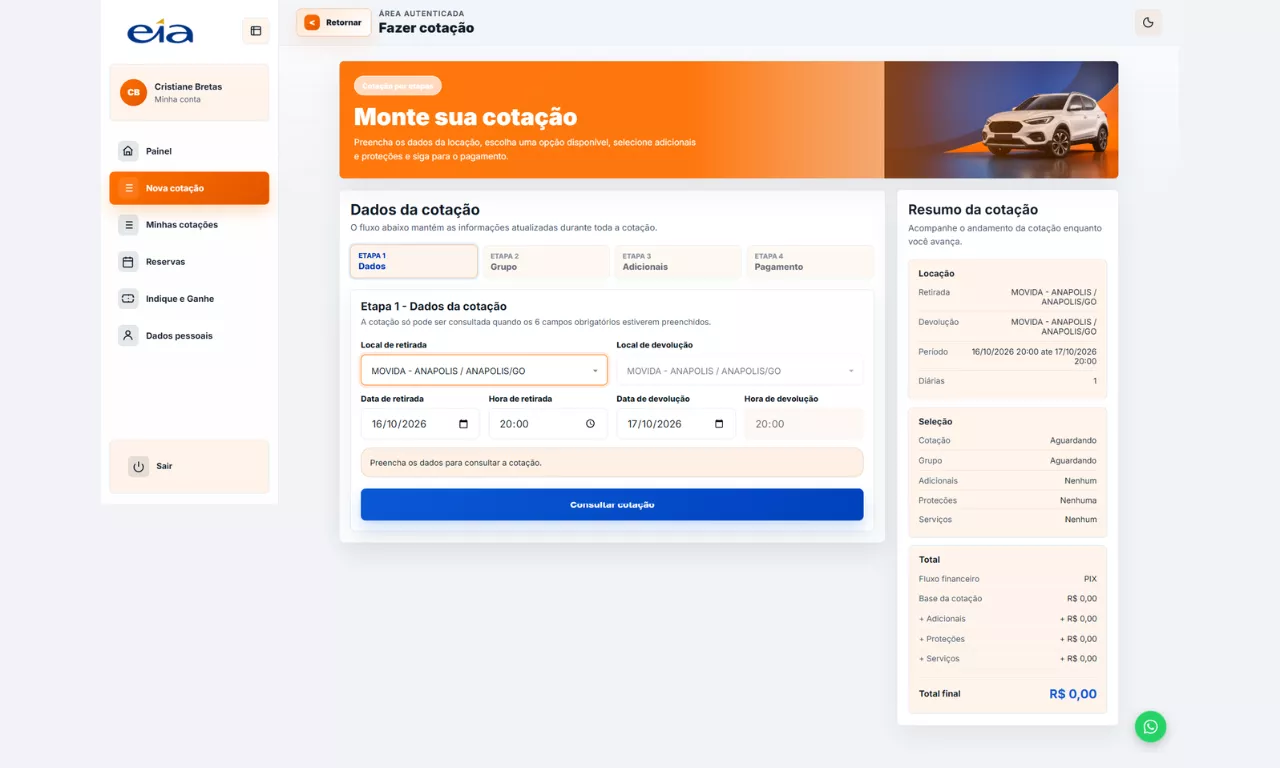Open calendar picker for Data de devolução
The image size is (1280, 768).
pos(719,424)
